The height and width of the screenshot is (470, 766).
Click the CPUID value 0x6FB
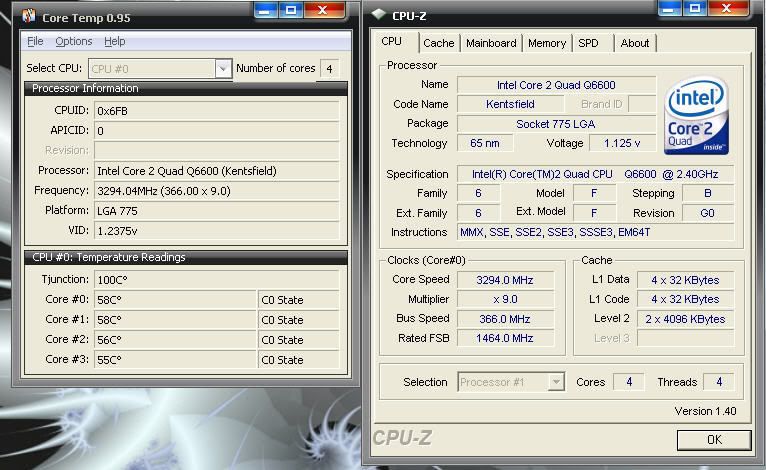(216, 111)
